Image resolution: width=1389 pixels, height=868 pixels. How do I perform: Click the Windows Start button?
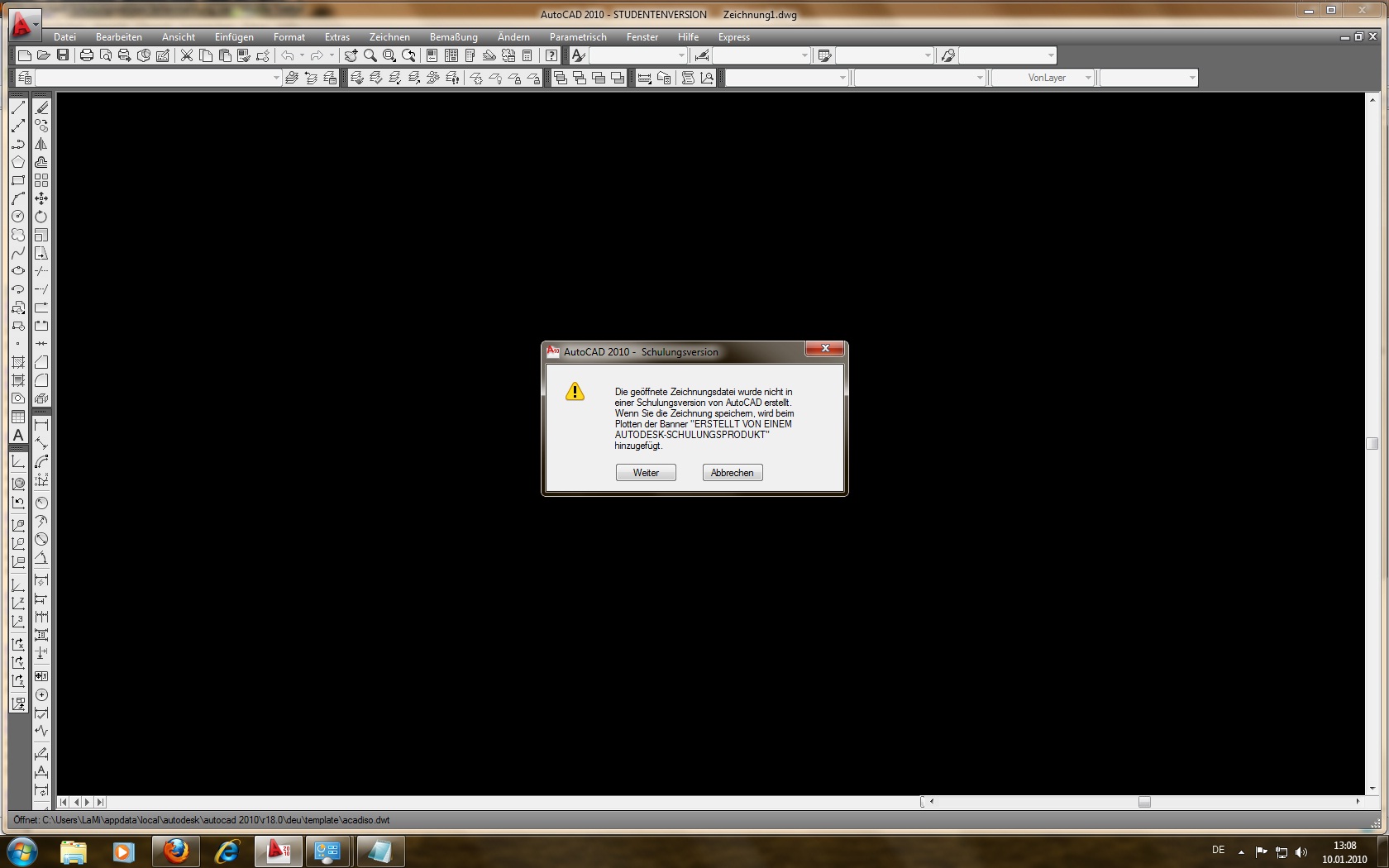[22, 851]
